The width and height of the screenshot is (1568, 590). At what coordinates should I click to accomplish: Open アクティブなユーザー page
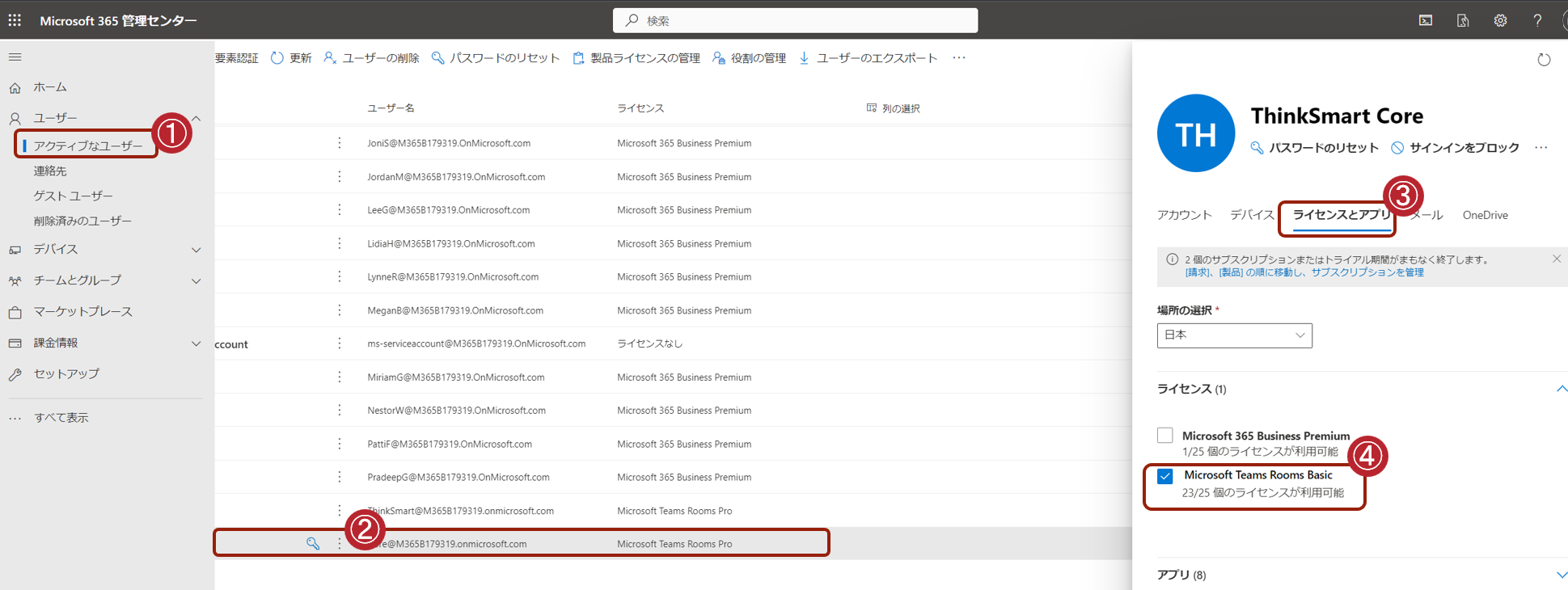87,146
